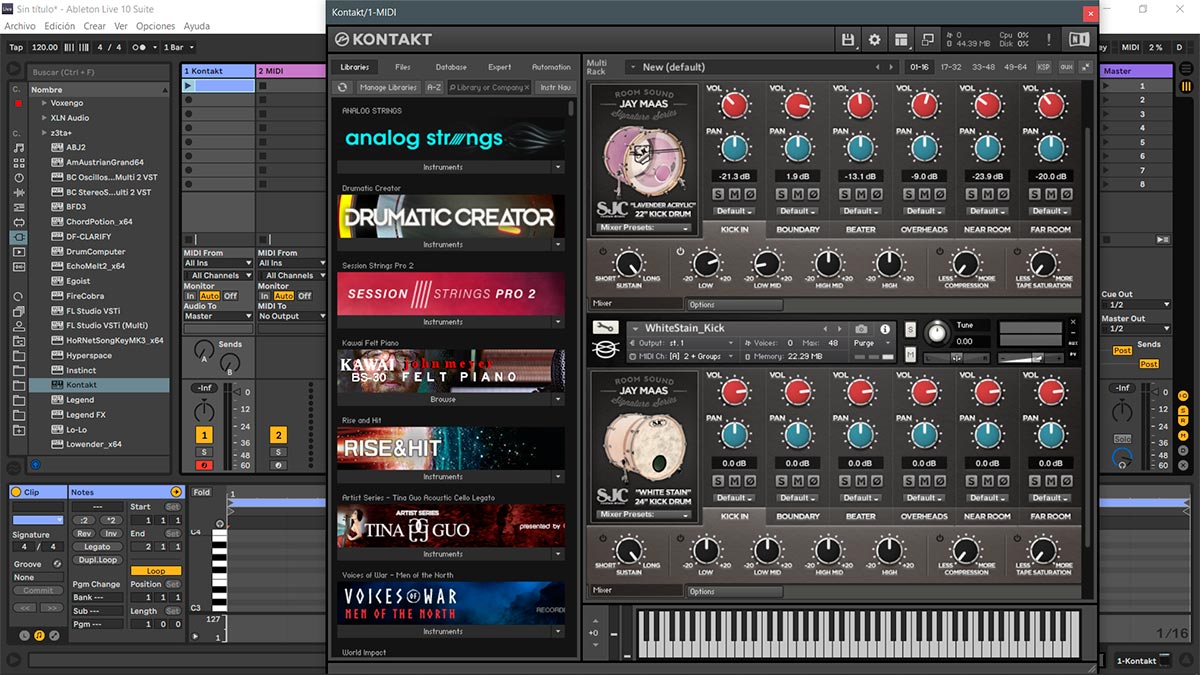Switch to Automation tab in Kontakt
This screenshot has height=675, width=1200.
(x=551, y=67)
